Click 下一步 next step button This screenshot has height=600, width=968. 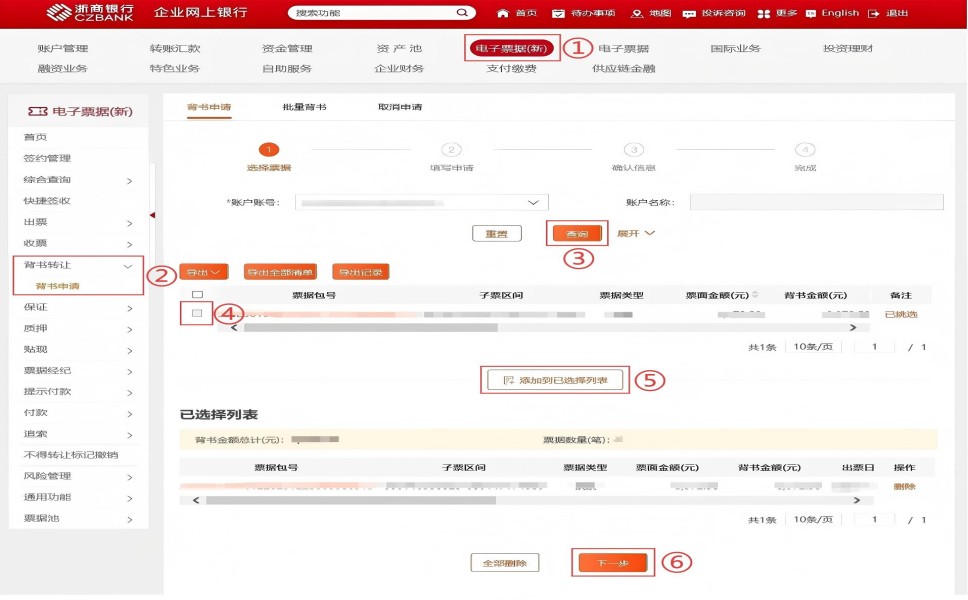613,563
